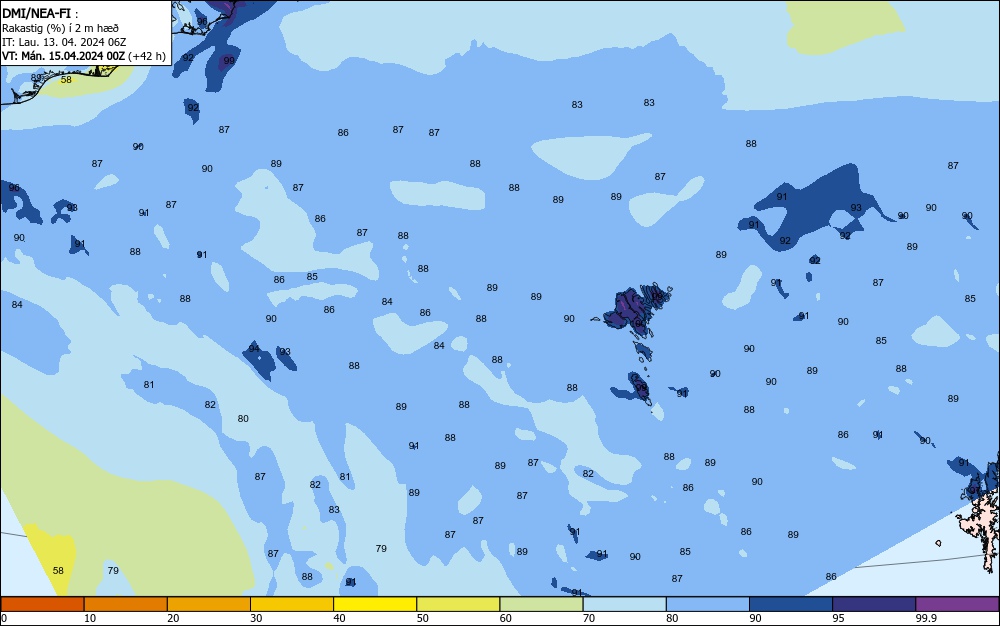Viewport: 1000px width, 626px height.
Task: Pick the pale yellow 50–60 legend segment
Action: (x=458, y=604)
